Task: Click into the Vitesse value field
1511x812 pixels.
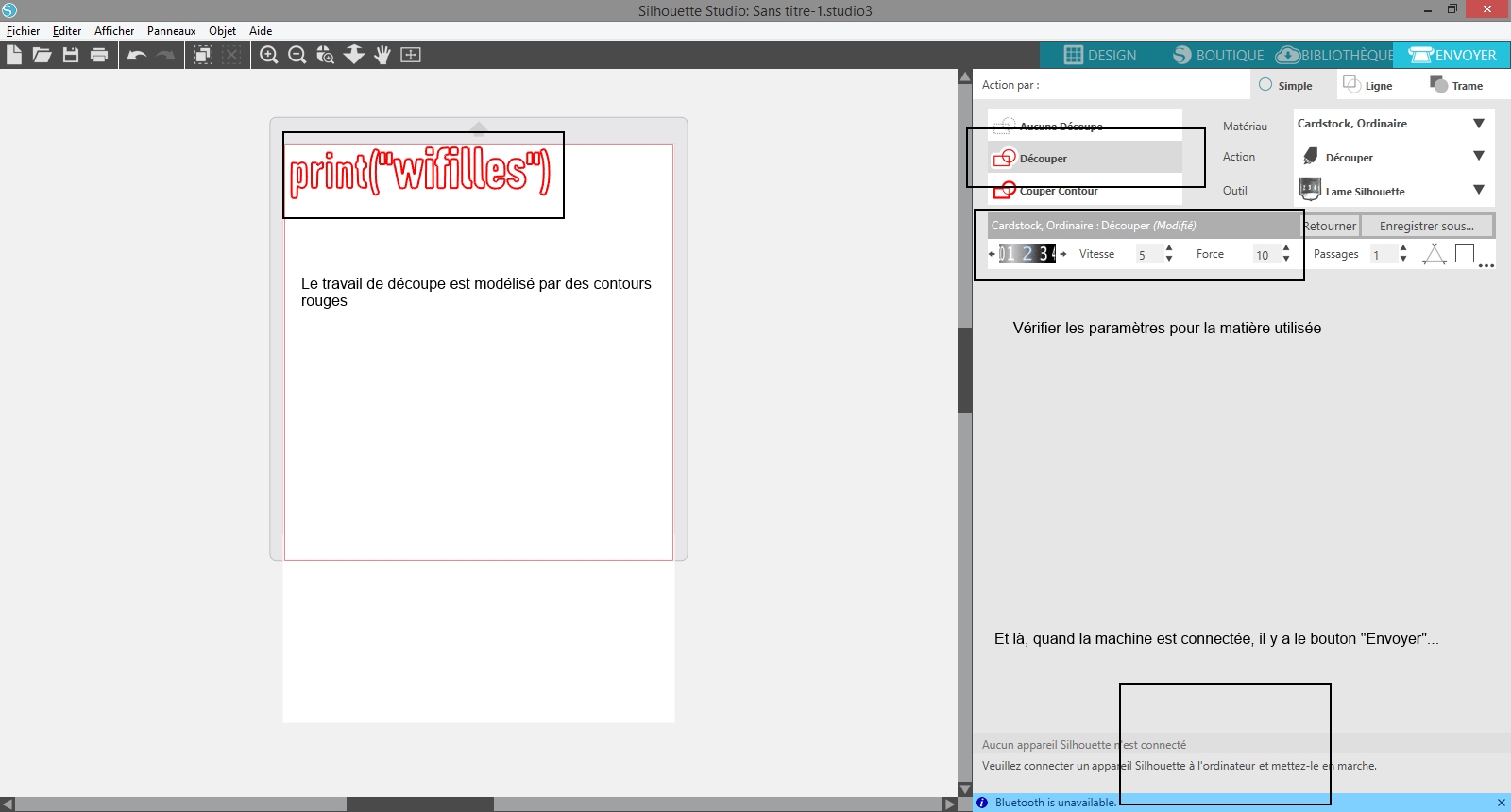Action: [x=1149, y=254]
